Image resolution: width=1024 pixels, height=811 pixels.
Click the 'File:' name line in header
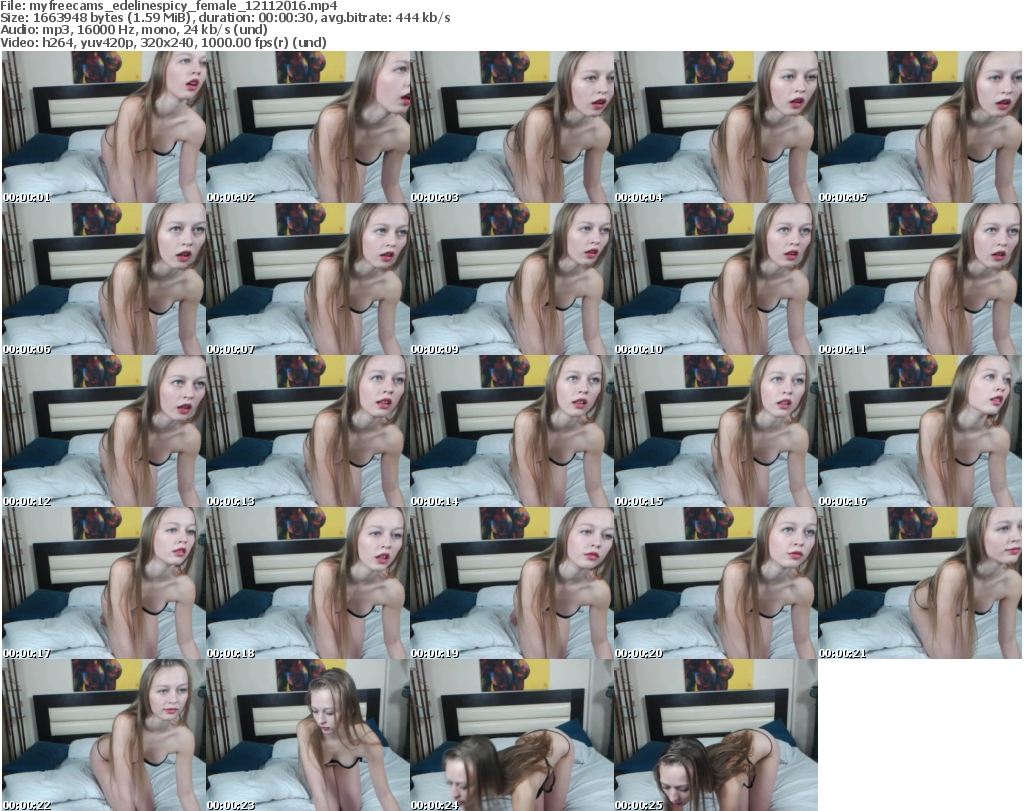(168, 6)
